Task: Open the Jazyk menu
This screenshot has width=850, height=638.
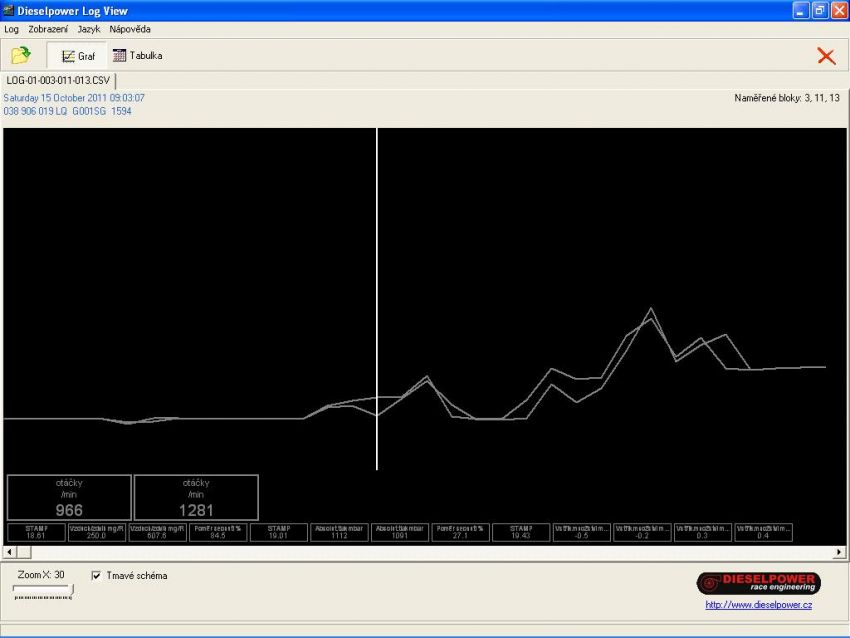Action: (x=89, y=29)
